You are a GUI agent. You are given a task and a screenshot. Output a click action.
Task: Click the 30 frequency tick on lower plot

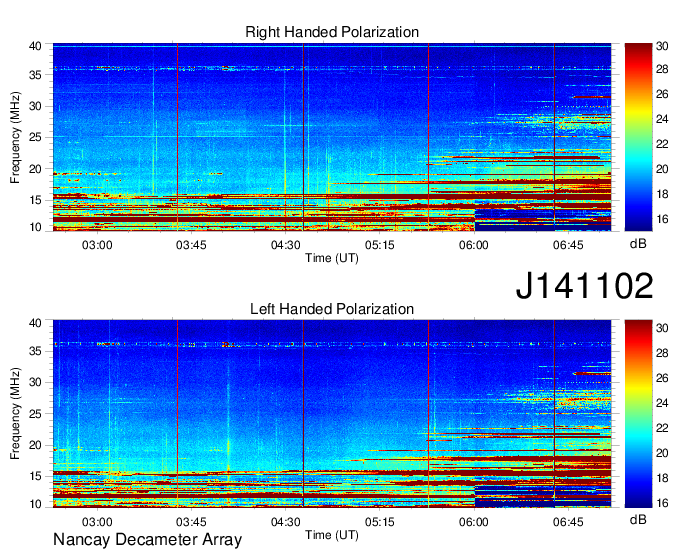coord(35,382)
